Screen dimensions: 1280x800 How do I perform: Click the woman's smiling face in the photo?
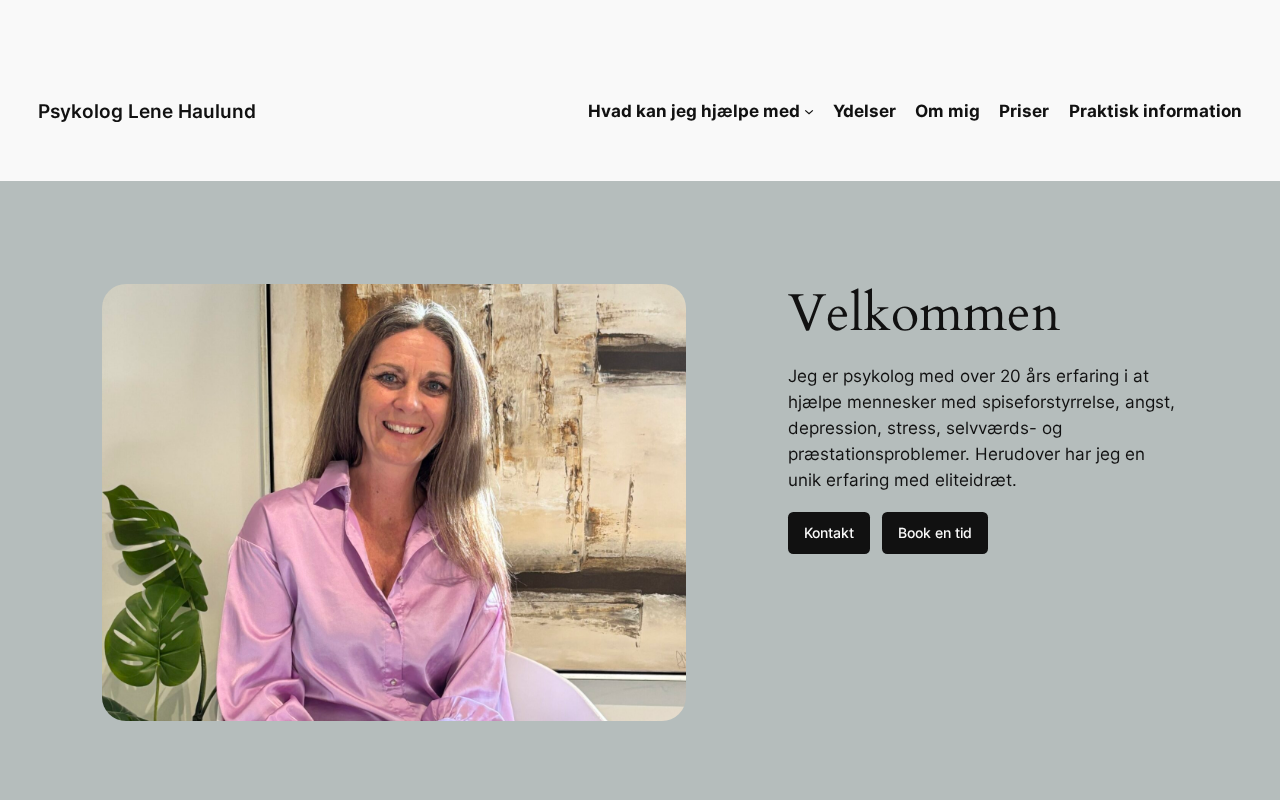[x=404, y=390]
